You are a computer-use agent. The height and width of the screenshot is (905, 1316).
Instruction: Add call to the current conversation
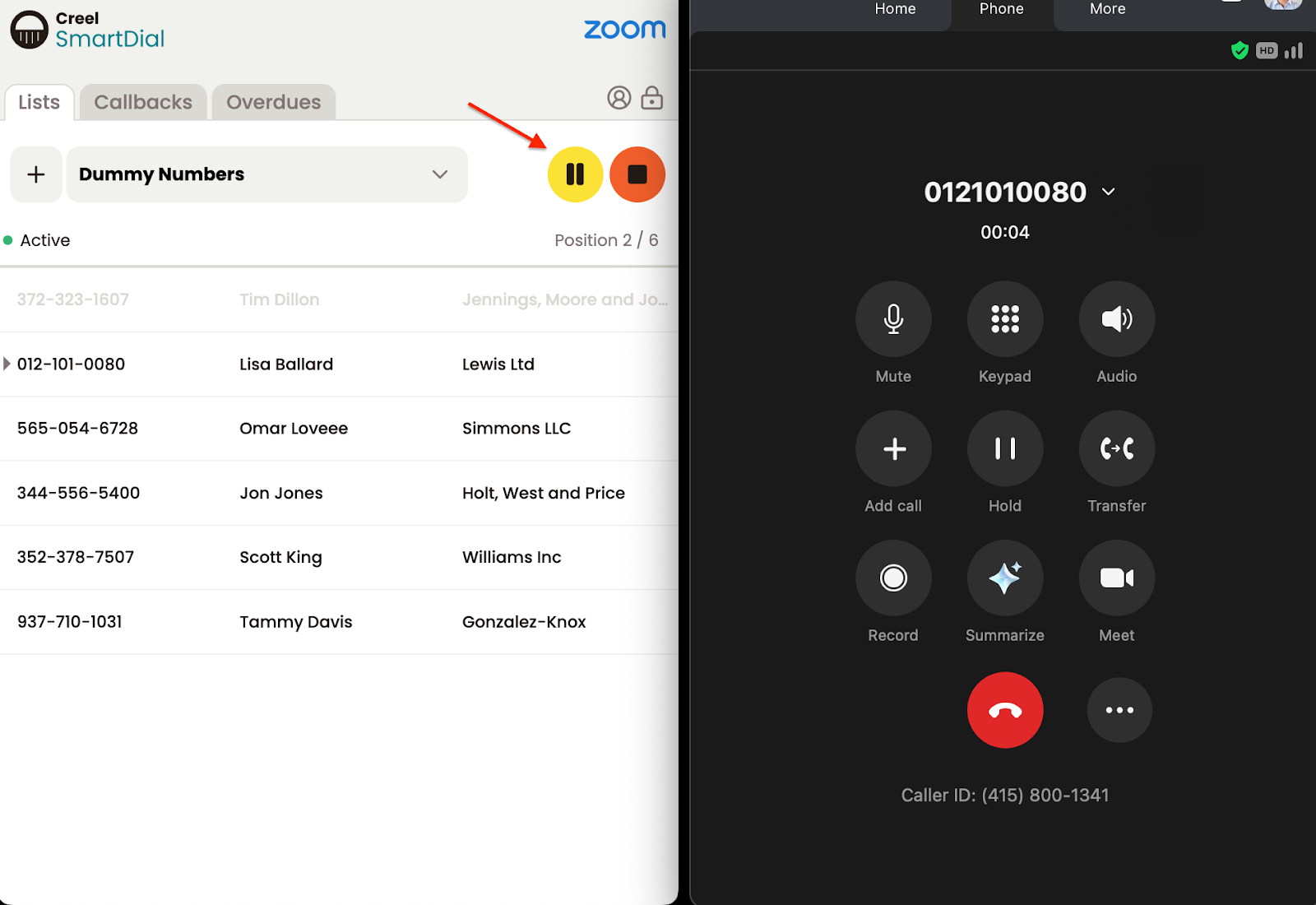(893, 448)
